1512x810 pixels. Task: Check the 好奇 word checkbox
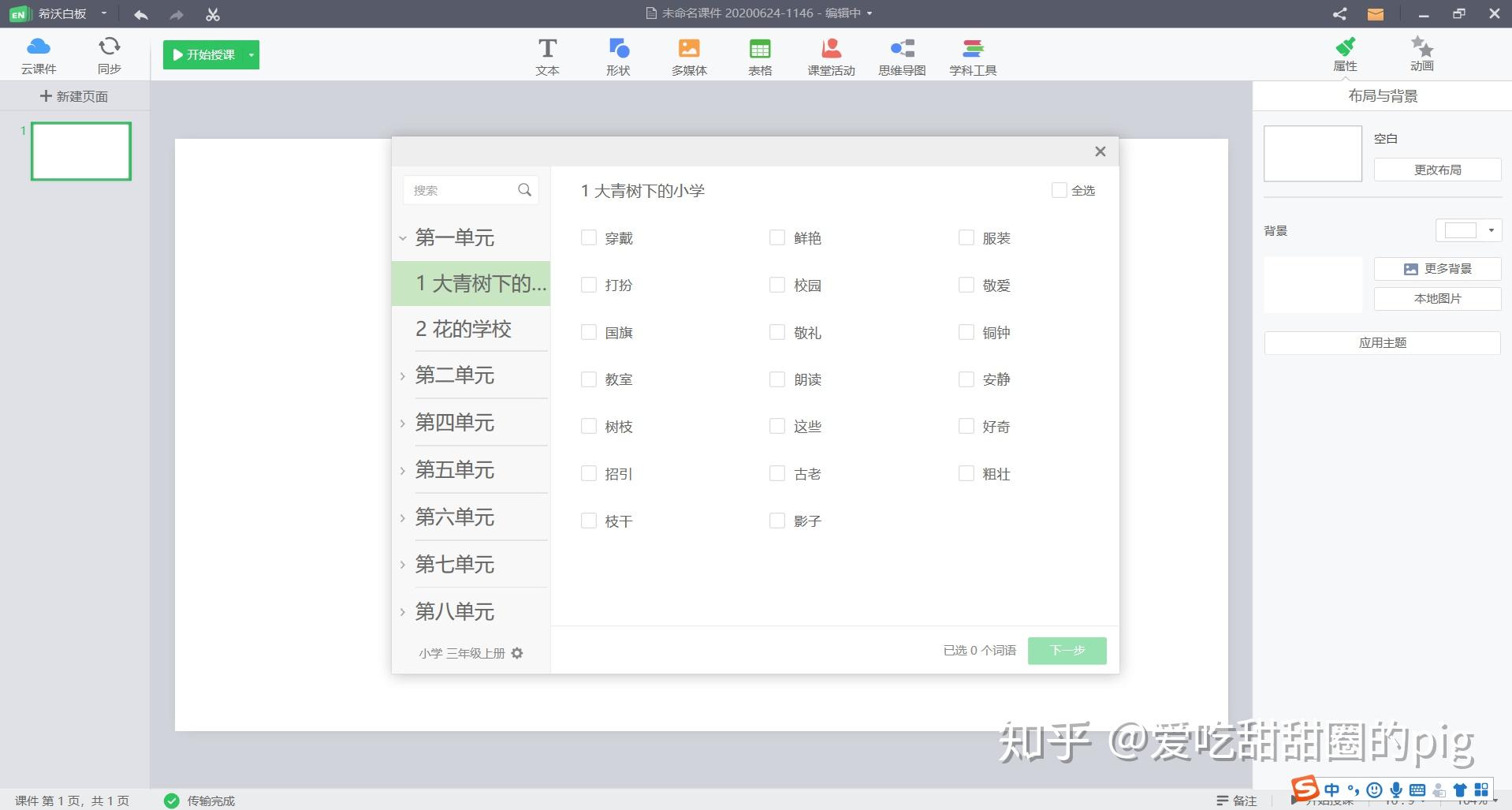click(x=966, y=426)
